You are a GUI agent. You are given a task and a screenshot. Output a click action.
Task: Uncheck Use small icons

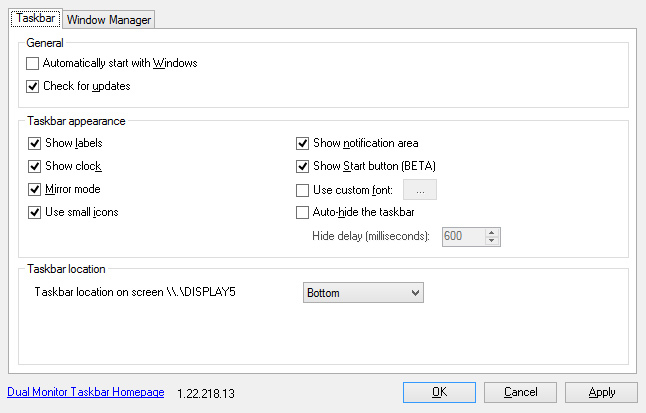coord(34,213)
